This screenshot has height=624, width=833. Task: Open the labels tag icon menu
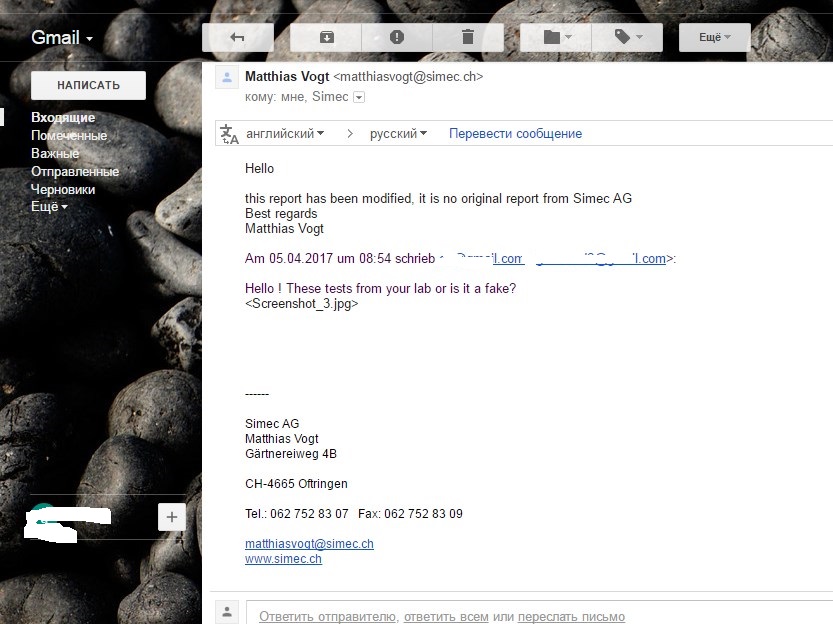point(627,38)
